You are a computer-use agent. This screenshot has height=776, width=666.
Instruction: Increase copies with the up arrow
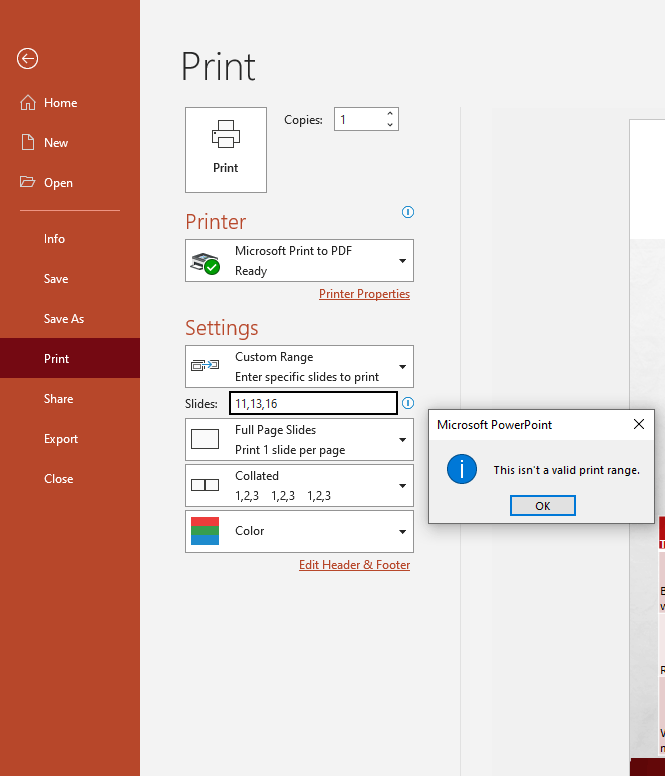pos(390,114)
